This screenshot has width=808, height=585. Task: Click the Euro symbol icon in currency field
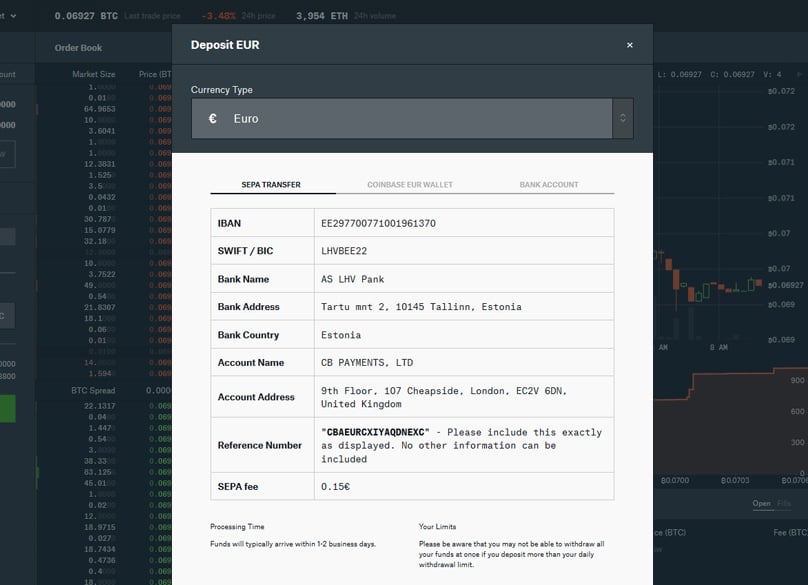212,119
